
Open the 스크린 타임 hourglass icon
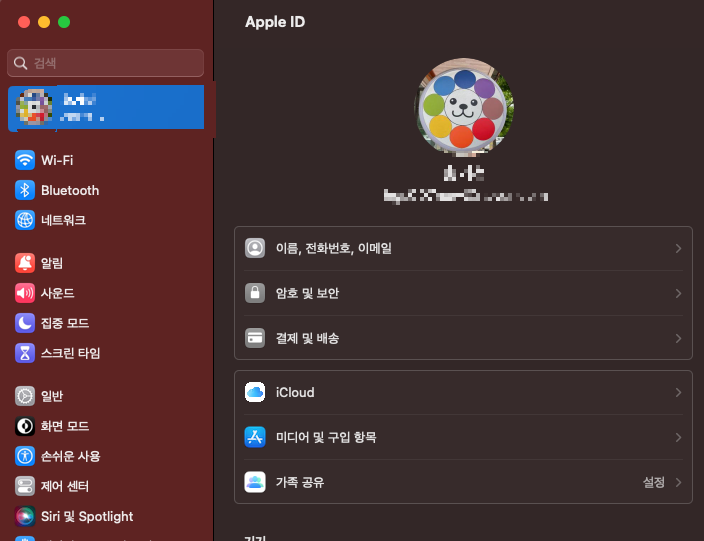click(x=25, y=353)
